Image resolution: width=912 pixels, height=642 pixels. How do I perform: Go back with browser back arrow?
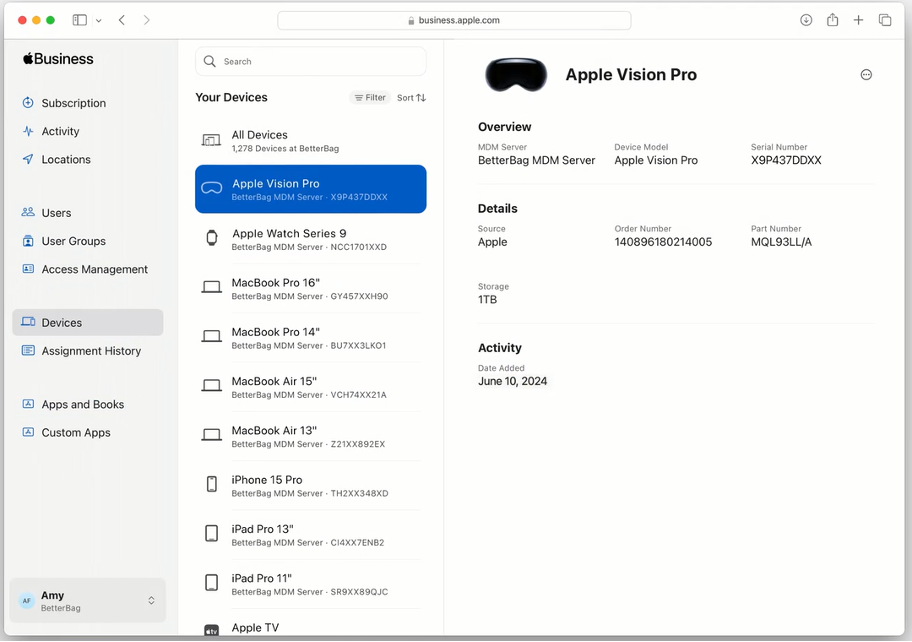tap(122, 20)
